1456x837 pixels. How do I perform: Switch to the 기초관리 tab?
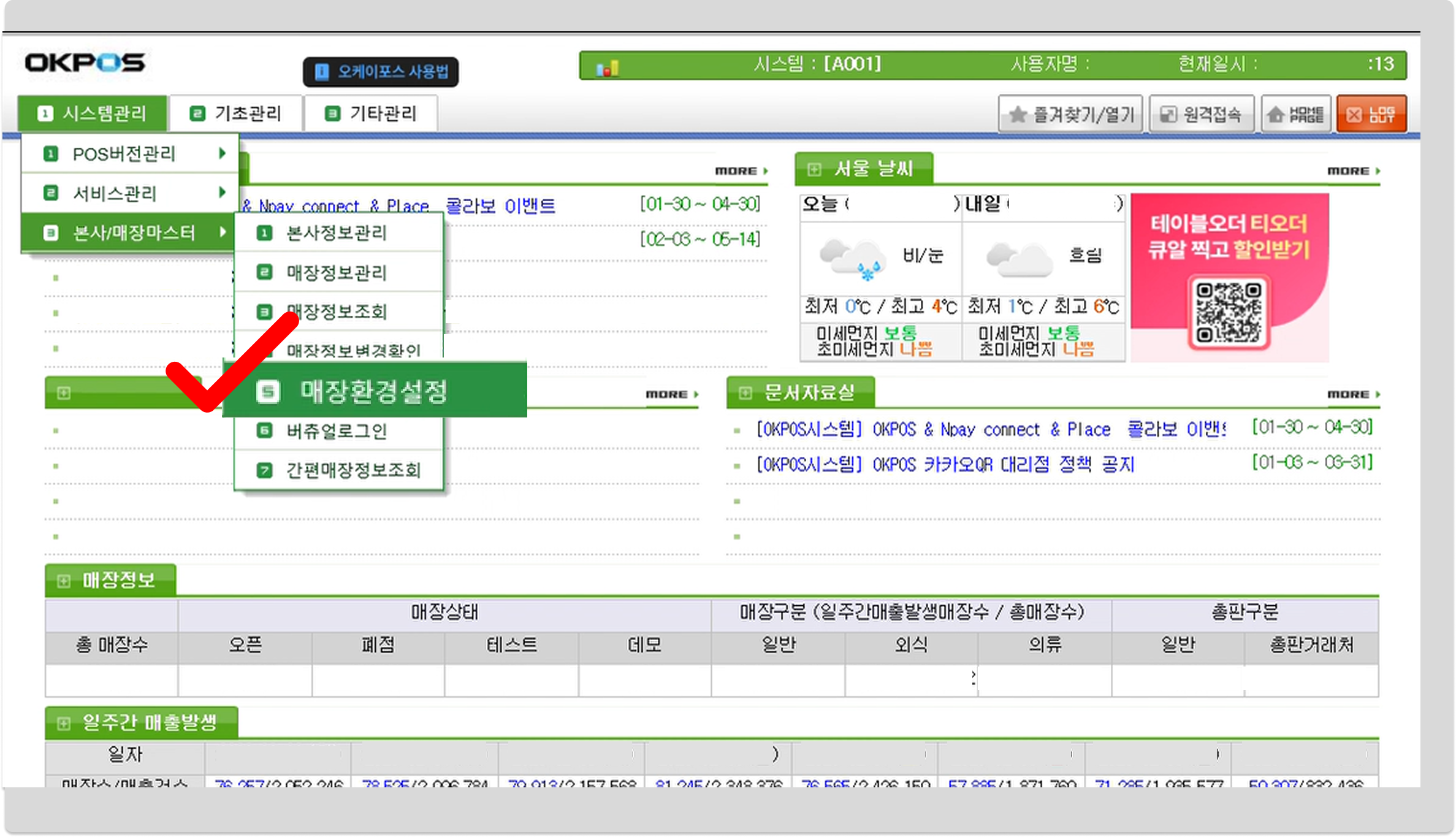click(x=236, y=113)
